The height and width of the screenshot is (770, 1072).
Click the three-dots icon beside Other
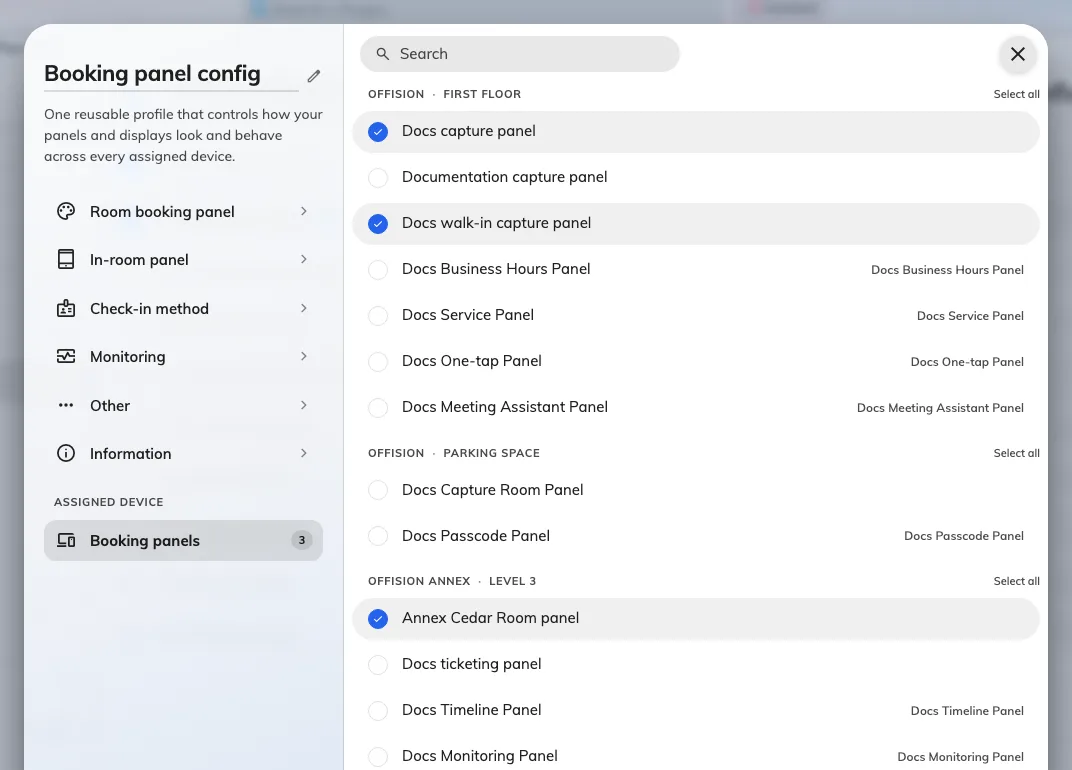tap(66, 406)
